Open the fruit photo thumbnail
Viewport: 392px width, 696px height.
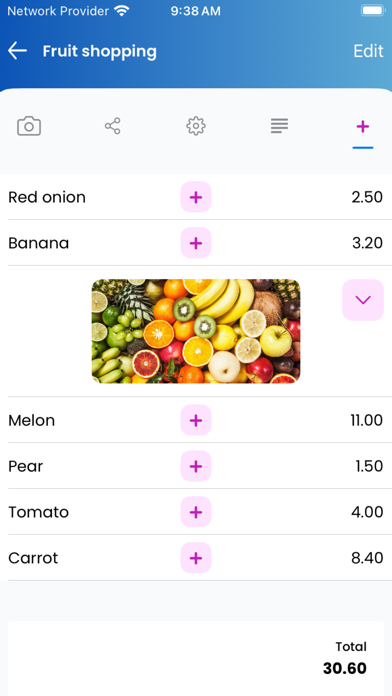click(196, 331)
